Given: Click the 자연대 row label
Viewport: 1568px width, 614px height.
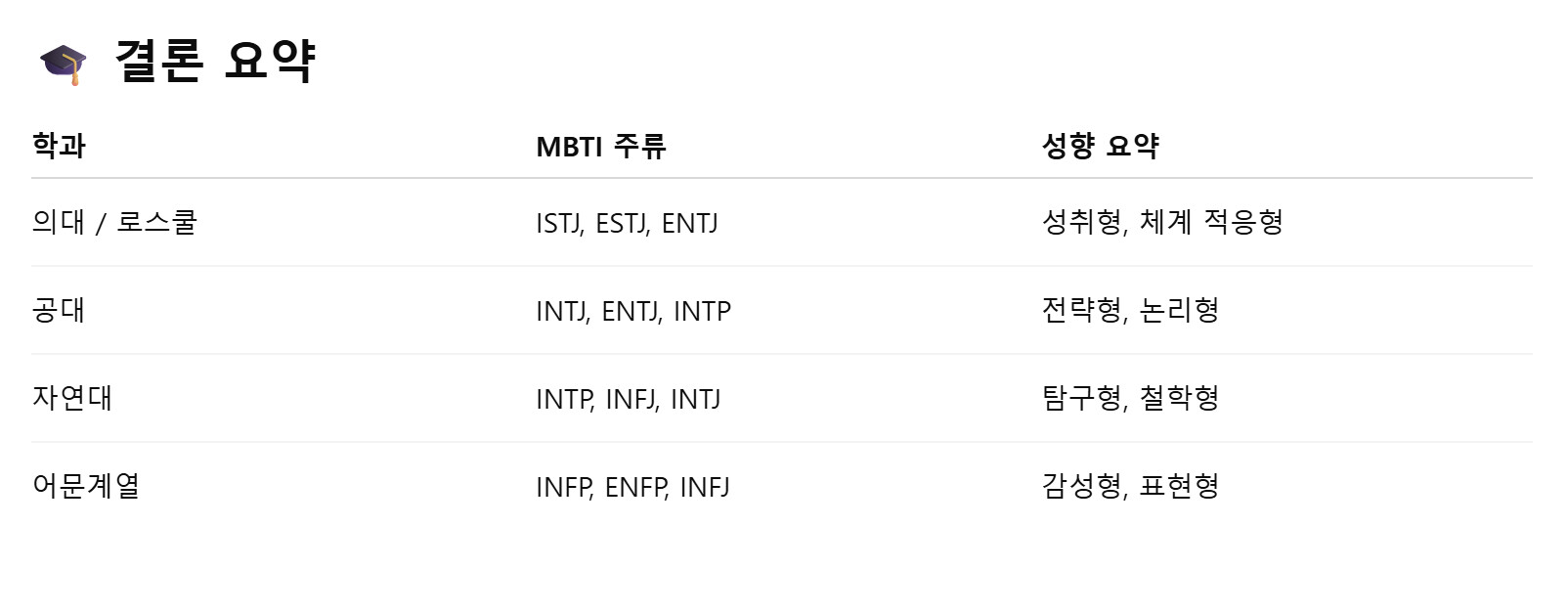Looking at the screenshot, I should point(72,398).
